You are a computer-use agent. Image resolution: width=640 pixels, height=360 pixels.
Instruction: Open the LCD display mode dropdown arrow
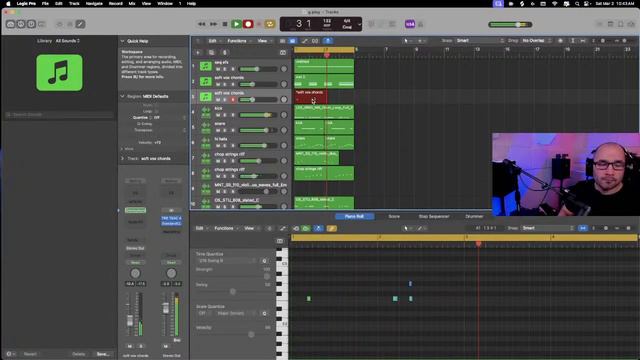(359, 24)
